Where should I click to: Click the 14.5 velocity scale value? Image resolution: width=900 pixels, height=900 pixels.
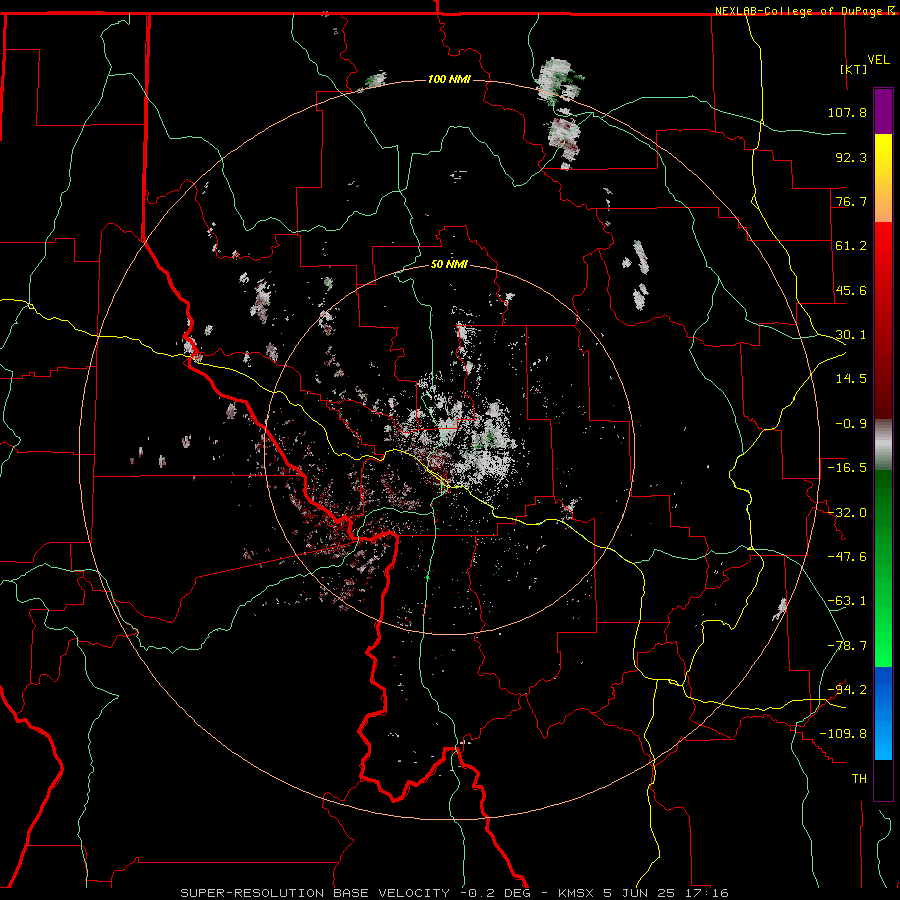(851, 379)
